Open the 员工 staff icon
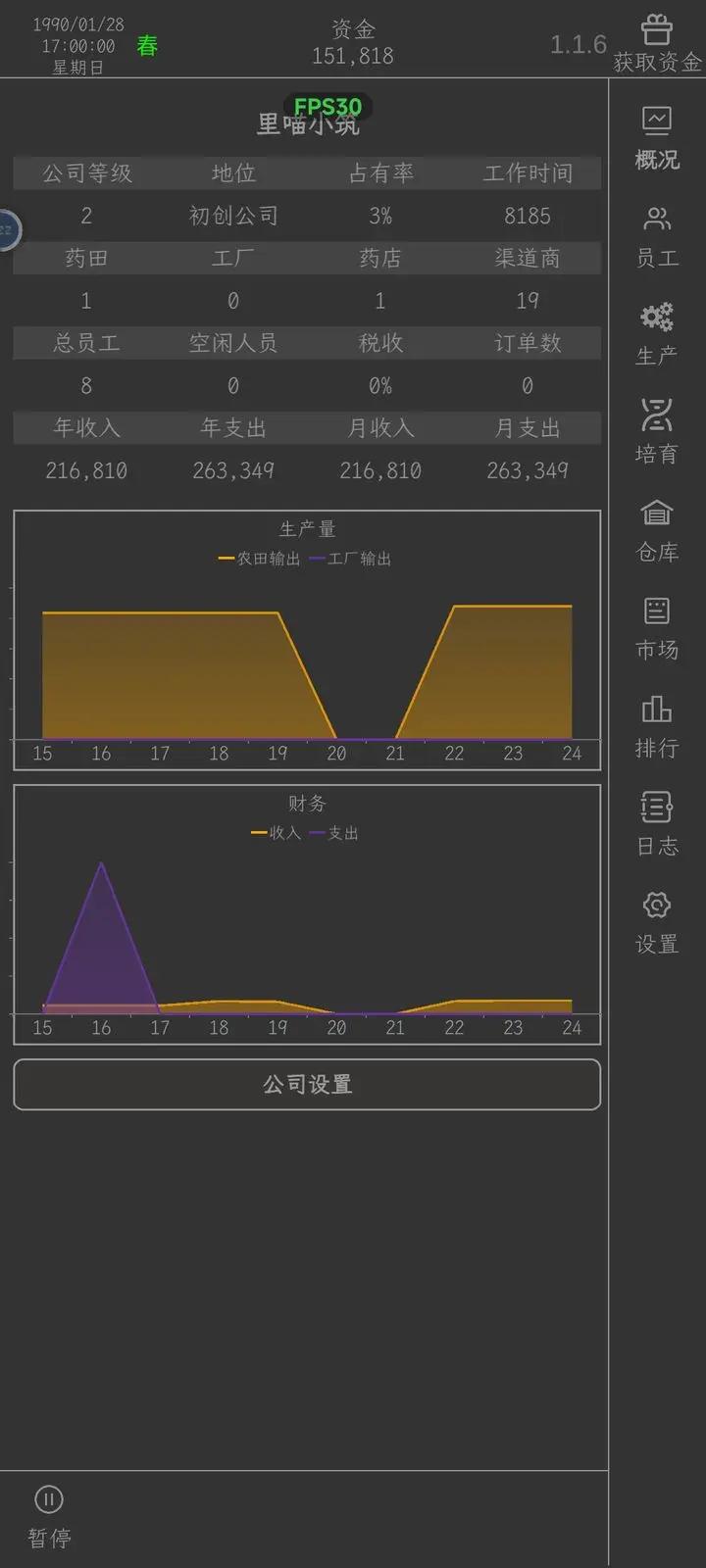This screenshot has height=1568, width=706. 657,218
